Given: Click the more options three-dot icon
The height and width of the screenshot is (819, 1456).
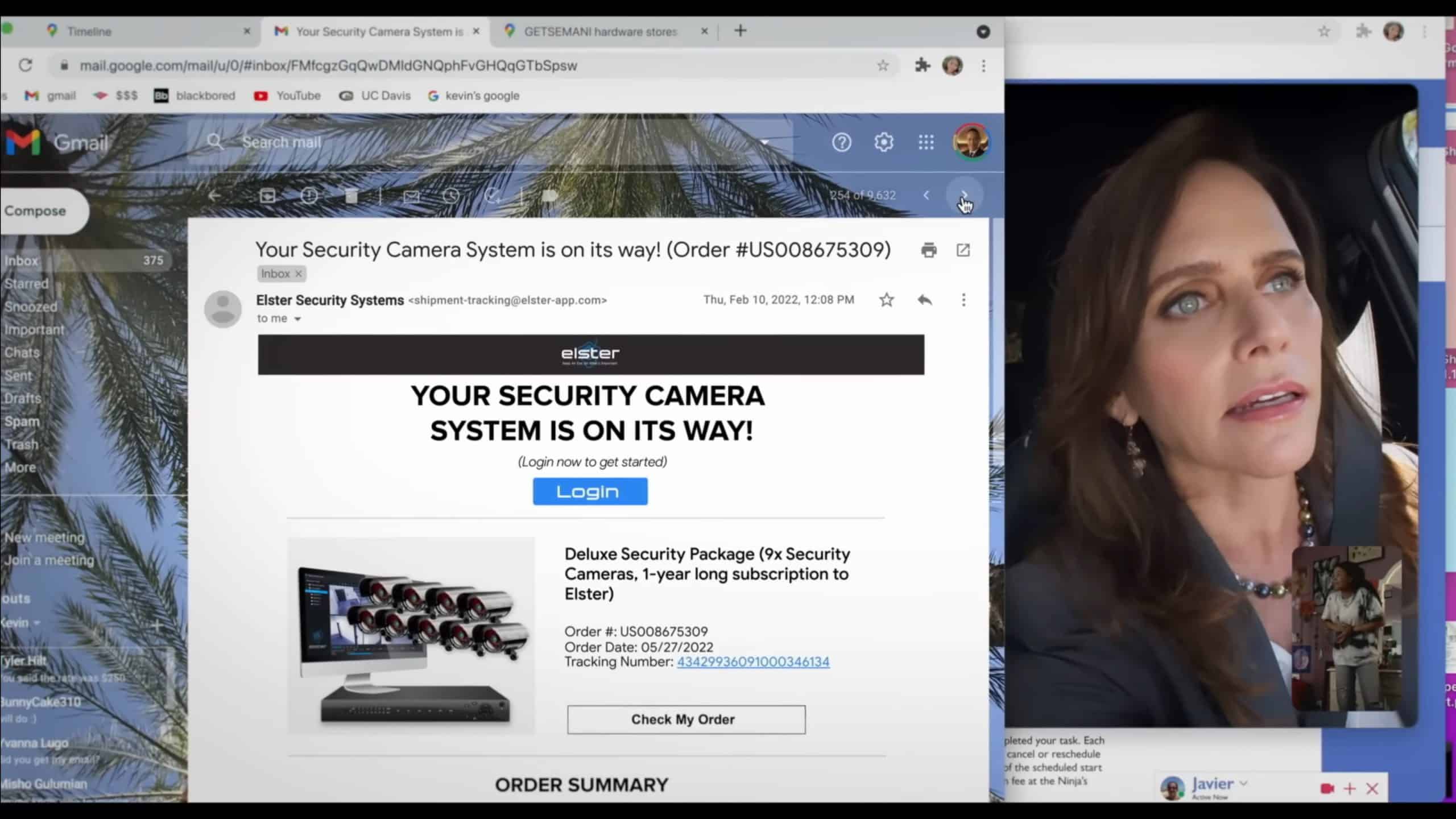Looking at the screenshot, I should coord(962,300).
